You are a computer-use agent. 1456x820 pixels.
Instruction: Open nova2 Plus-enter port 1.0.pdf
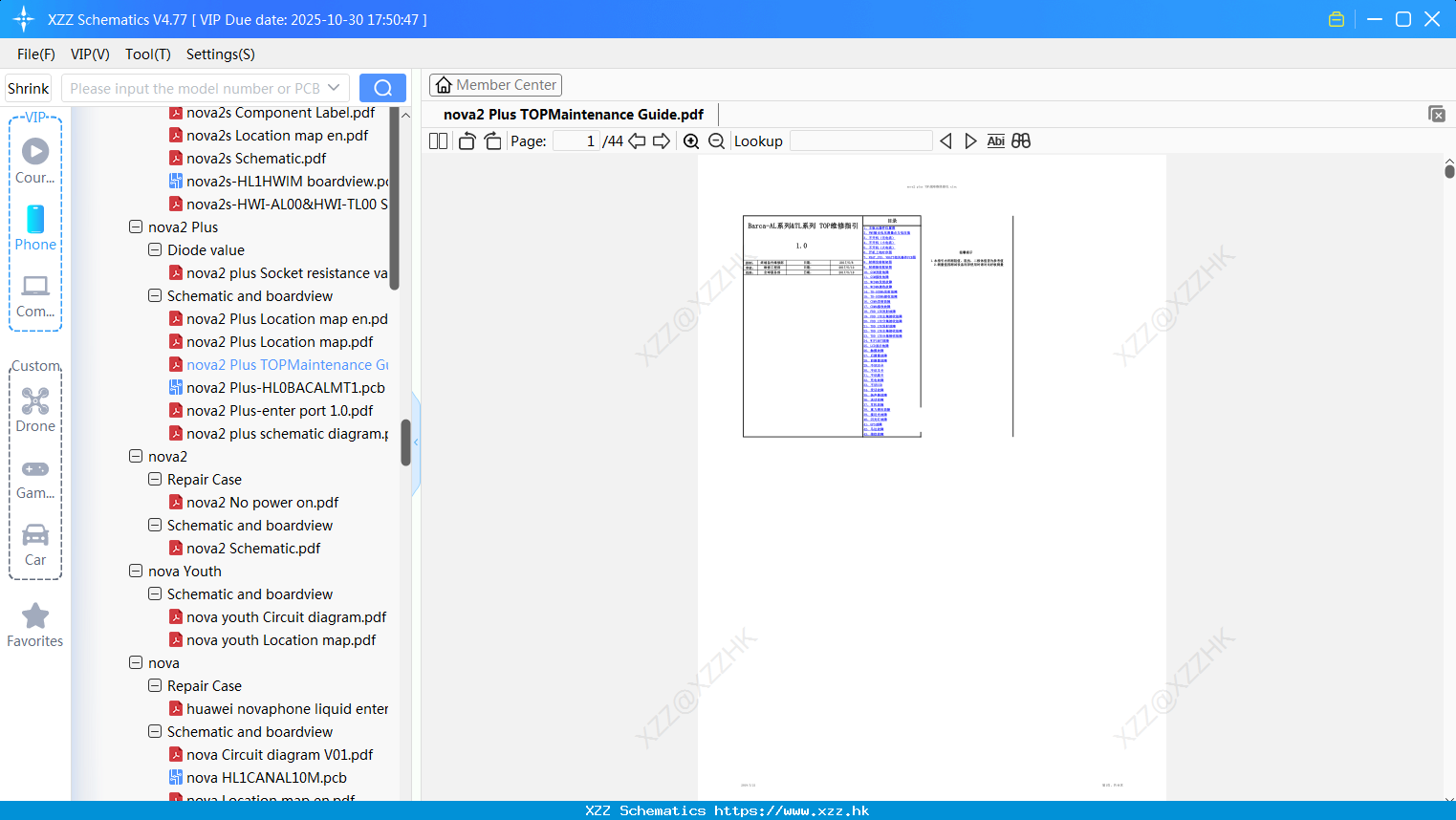[280, 411]
